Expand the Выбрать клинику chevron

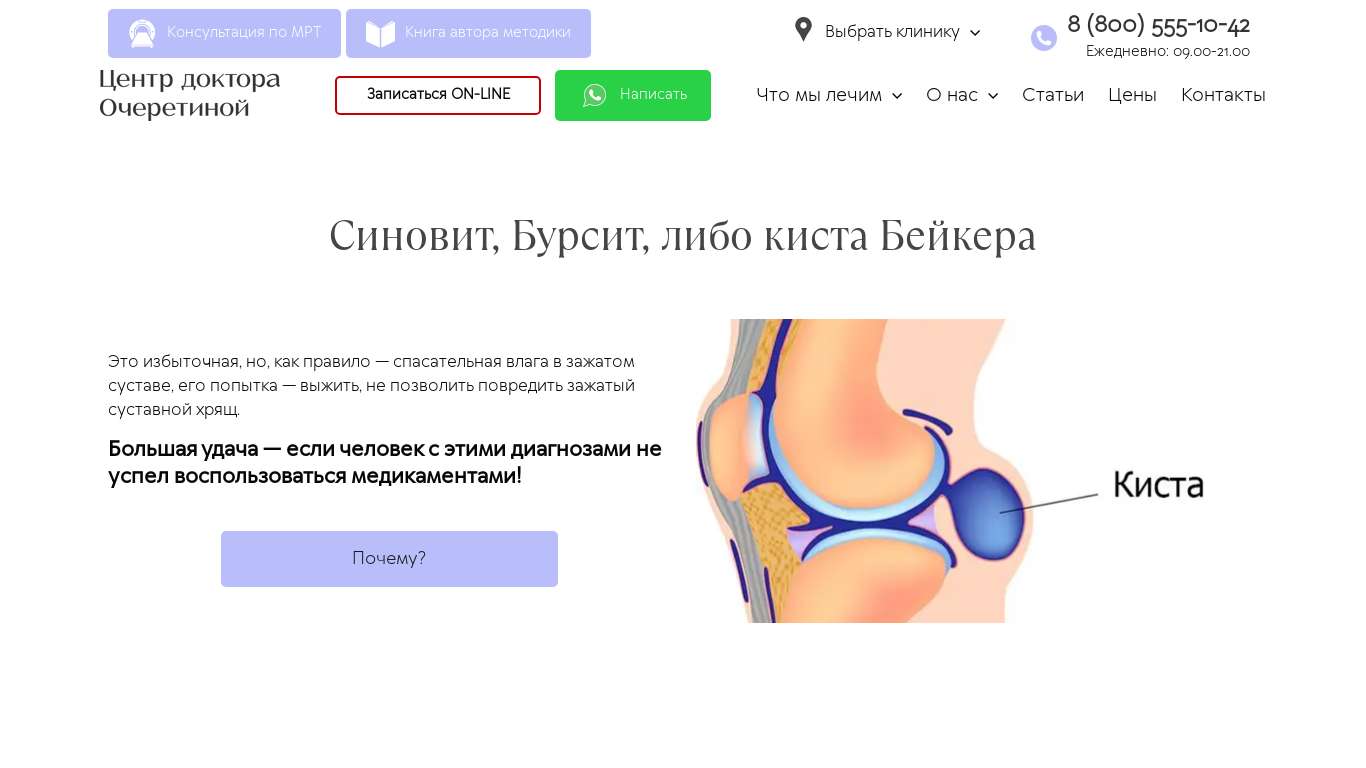click(975, 33)
